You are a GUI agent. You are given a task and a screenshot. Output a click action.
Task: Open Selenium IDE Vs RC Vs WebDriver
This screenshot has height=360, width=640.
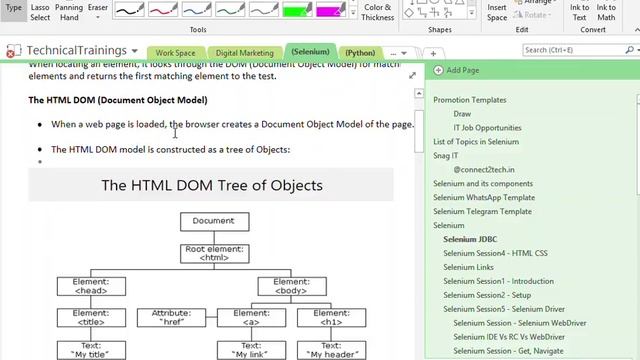[509, 337]
